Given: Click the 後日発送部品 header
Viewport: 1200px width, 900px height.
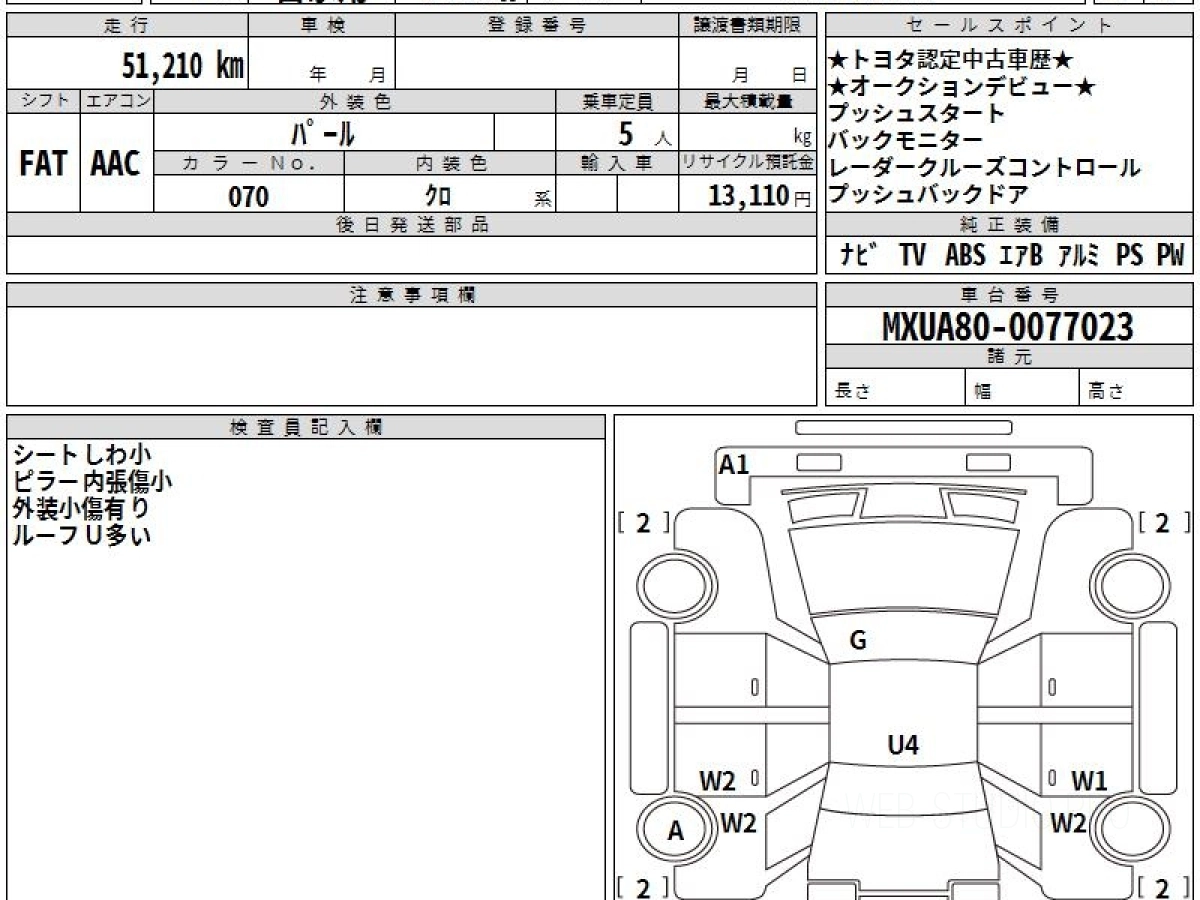Looking at the screenshot, I should tap(412, 225).
